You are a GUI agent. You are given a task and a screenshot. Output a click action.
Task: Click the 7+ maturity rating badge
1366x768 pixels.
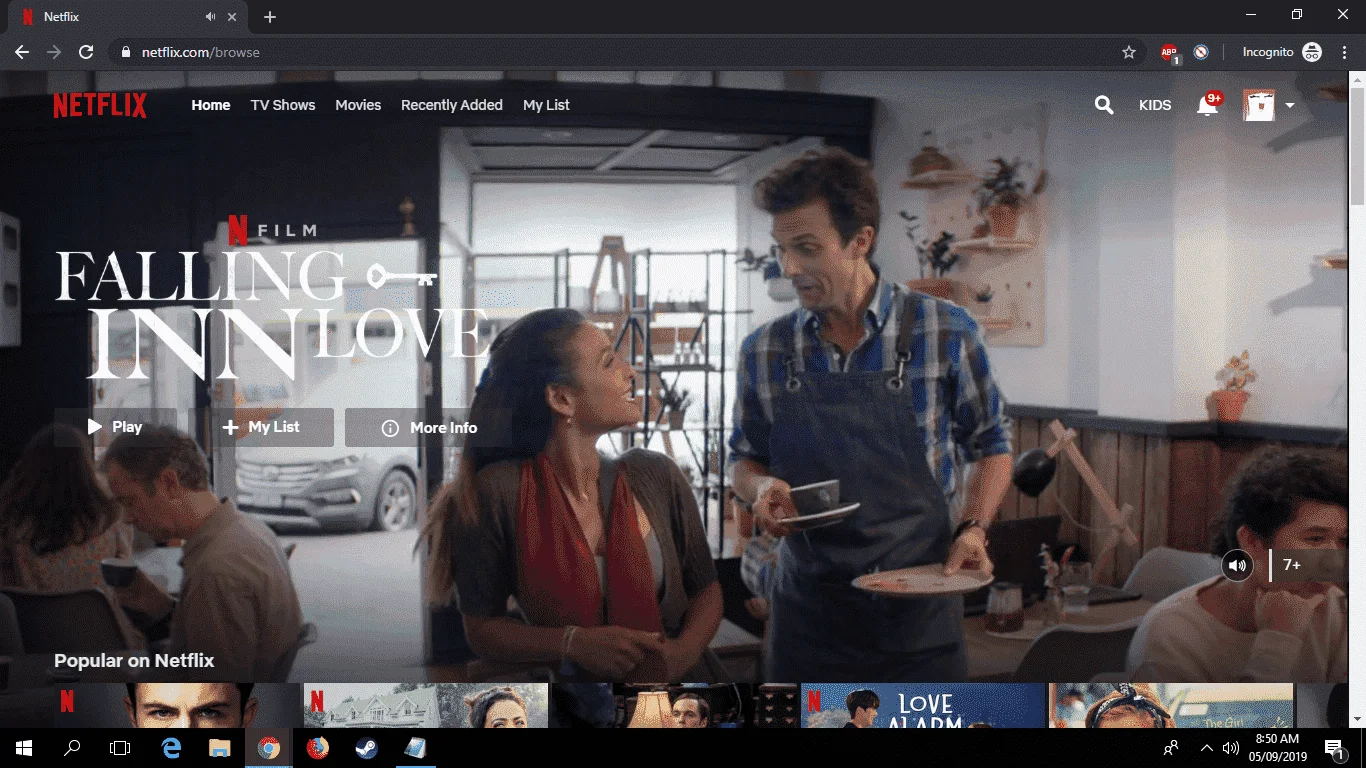[x=1292, y=565]
